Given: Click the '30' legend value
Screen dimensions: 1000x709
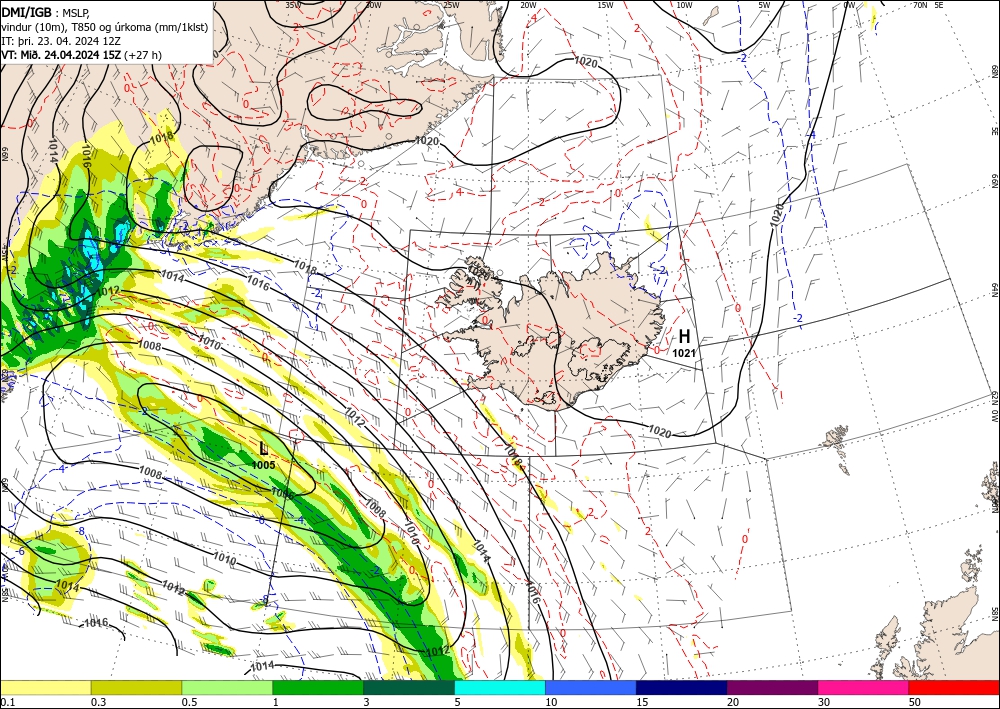Looking at the screenshot, I should [824, 702].
